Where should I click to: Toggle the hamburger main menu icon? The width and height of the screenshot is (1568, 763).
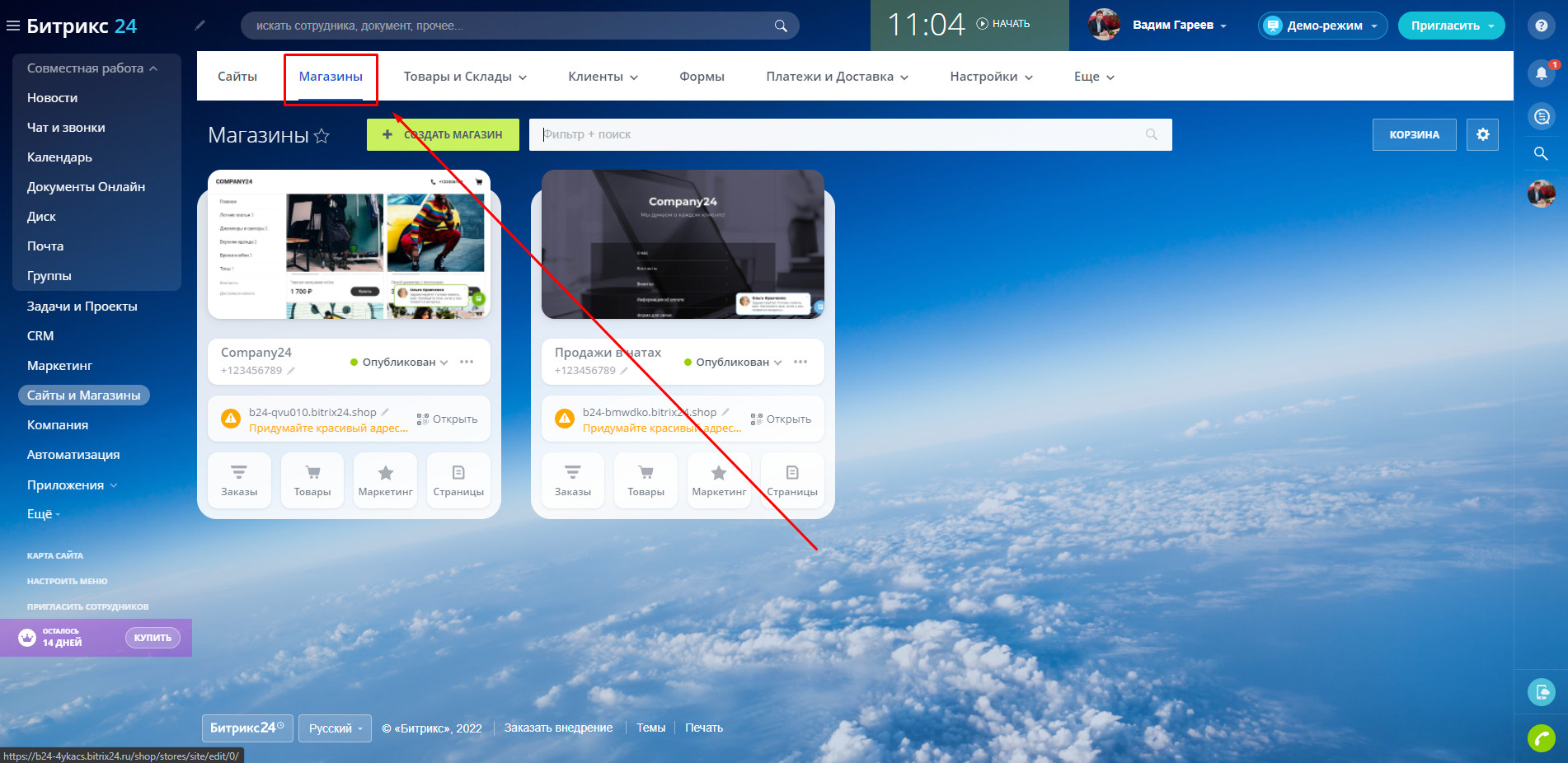pyautogui.click(x=12, y=26)
